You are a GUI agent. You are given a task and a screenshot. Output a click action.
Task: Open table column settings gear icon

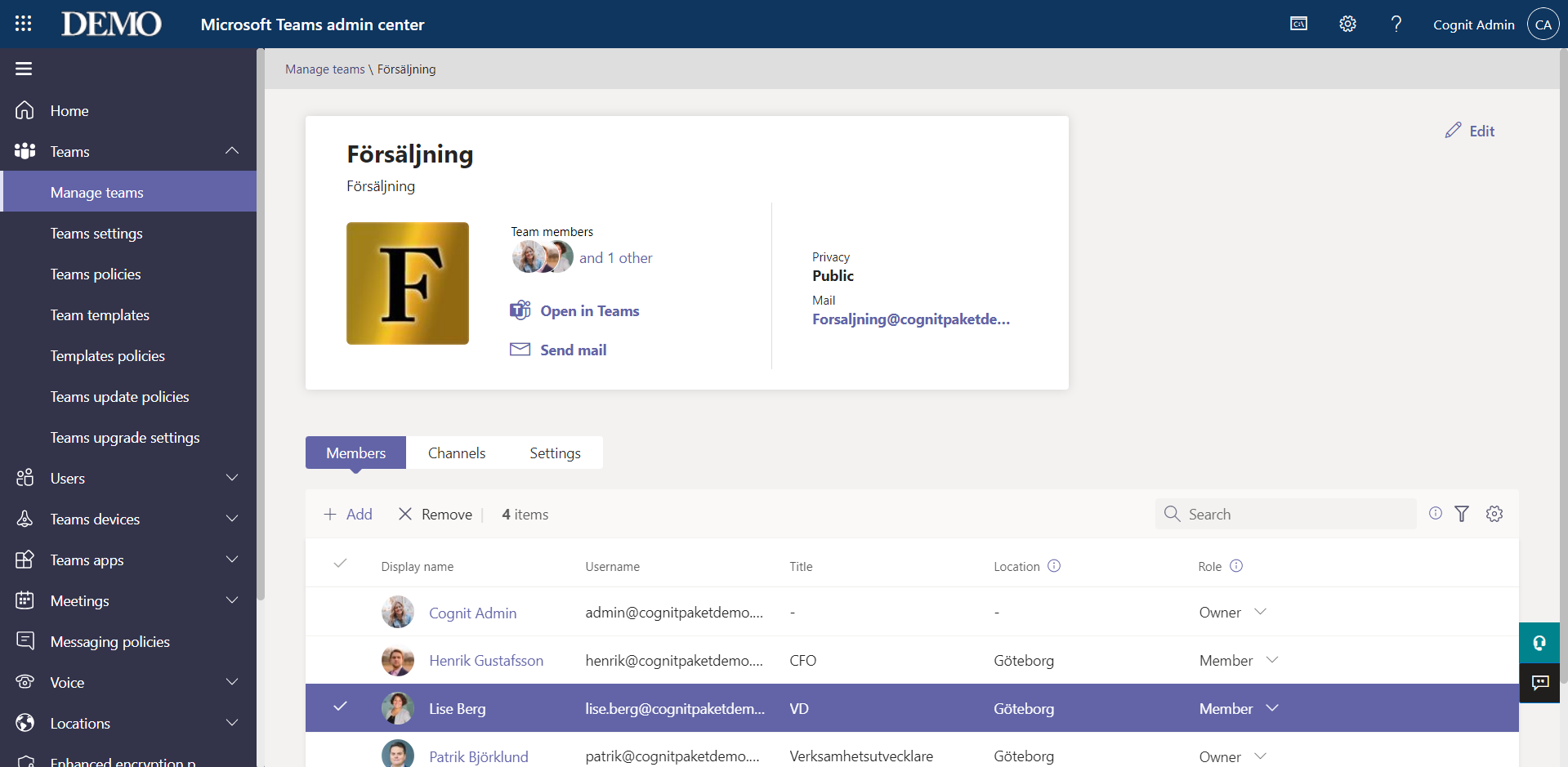tap(1494, 514)
